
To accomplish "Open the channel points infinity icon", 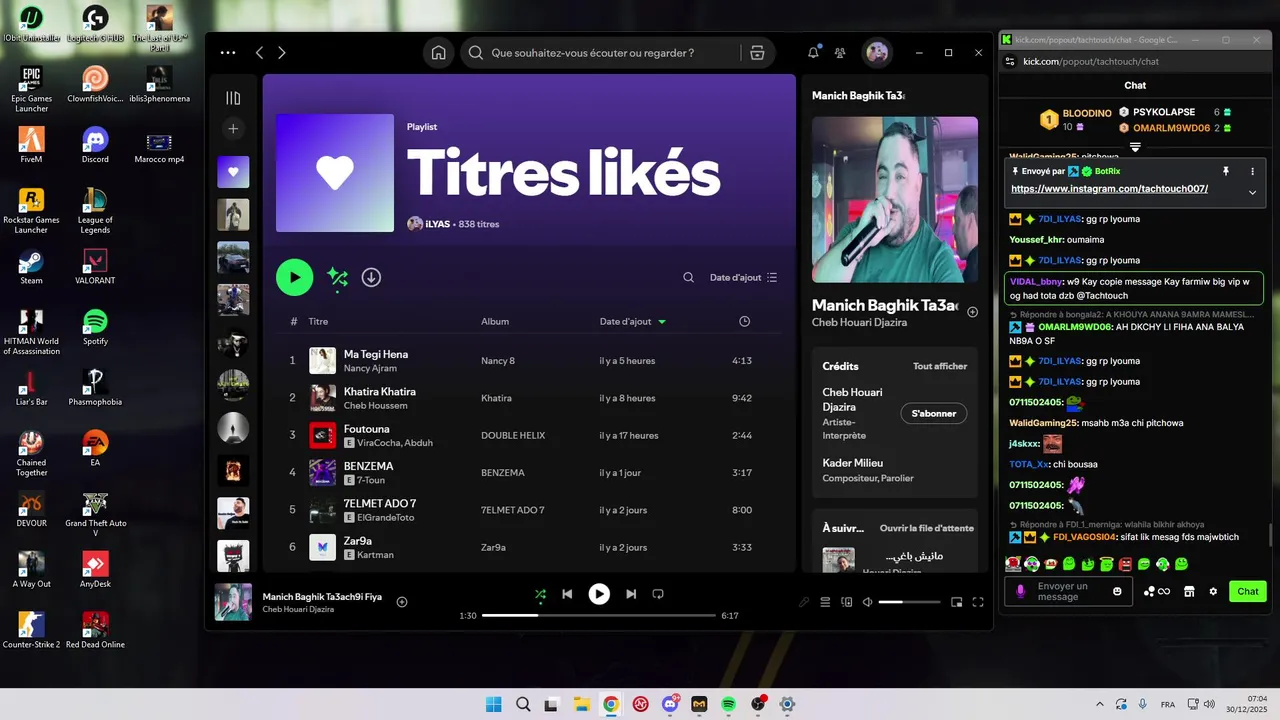I will tap(1157, 591).
